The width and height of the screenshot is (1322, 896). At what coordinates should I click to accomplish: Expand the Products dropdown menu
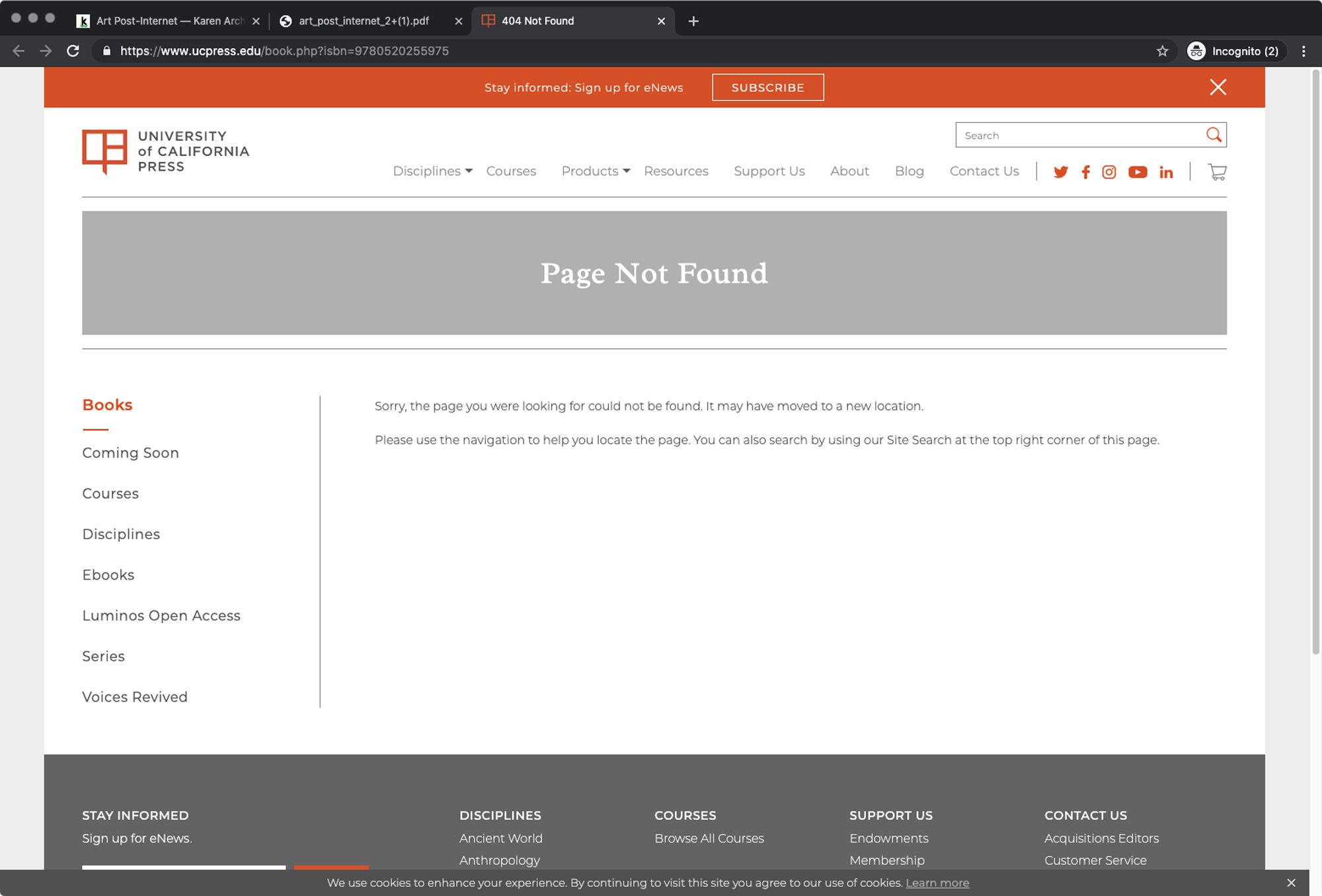click(595, 171)
